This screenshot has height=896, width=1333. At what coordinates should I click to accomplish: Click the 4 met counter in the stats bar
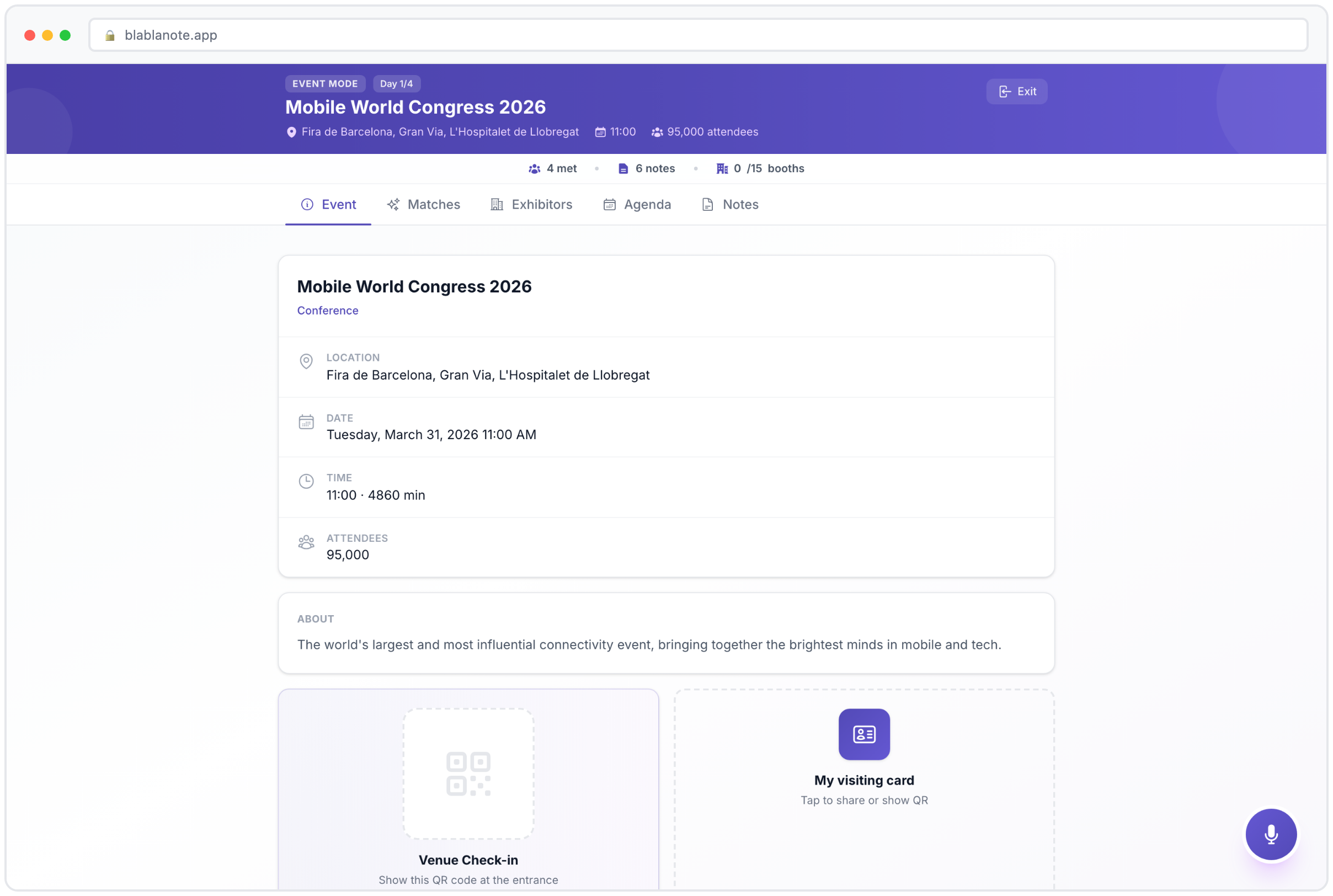click(552, 168)
